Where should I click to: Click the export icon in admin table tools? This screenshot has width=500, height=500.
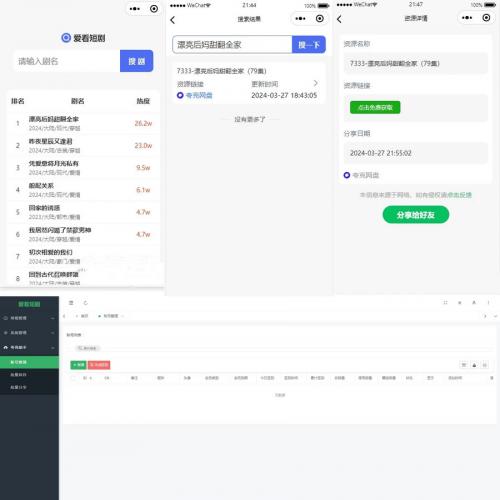click(474, 365)
